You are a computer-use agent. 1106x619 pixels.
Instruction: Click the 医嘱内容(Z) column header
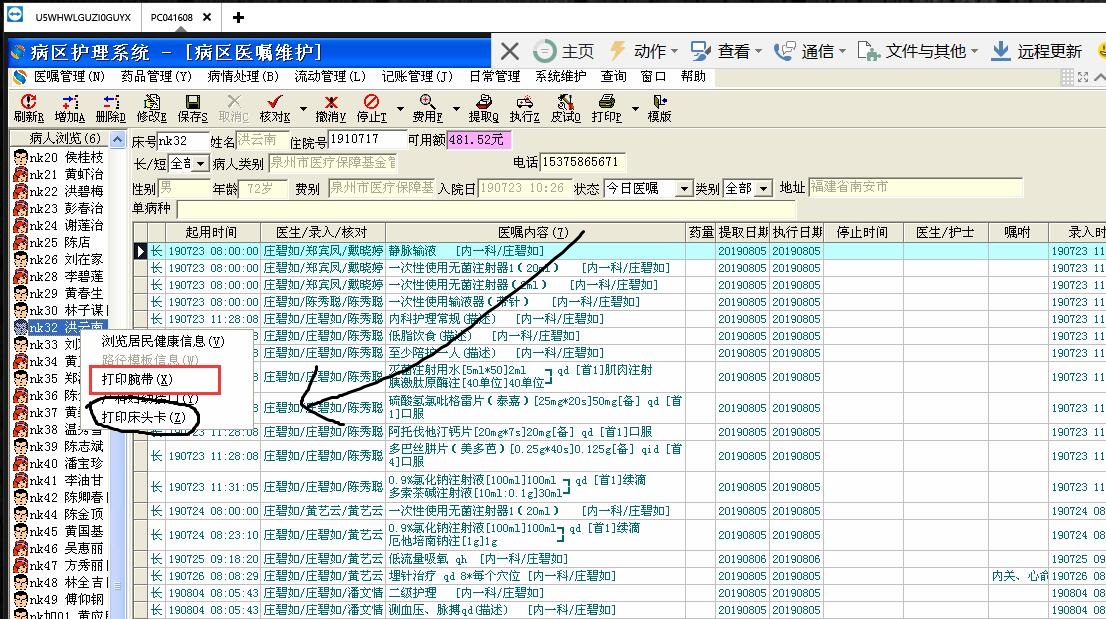535,232
